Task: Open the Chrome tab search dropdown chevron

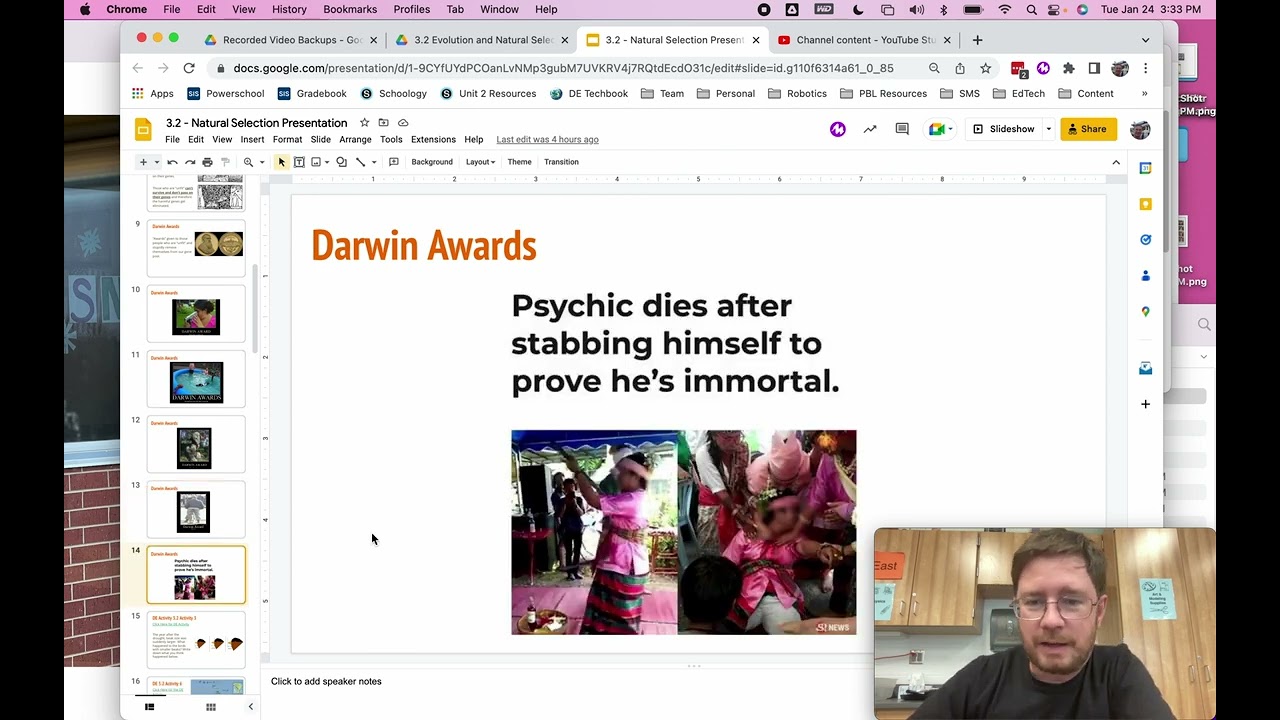Action: [x=1145, y=40]
